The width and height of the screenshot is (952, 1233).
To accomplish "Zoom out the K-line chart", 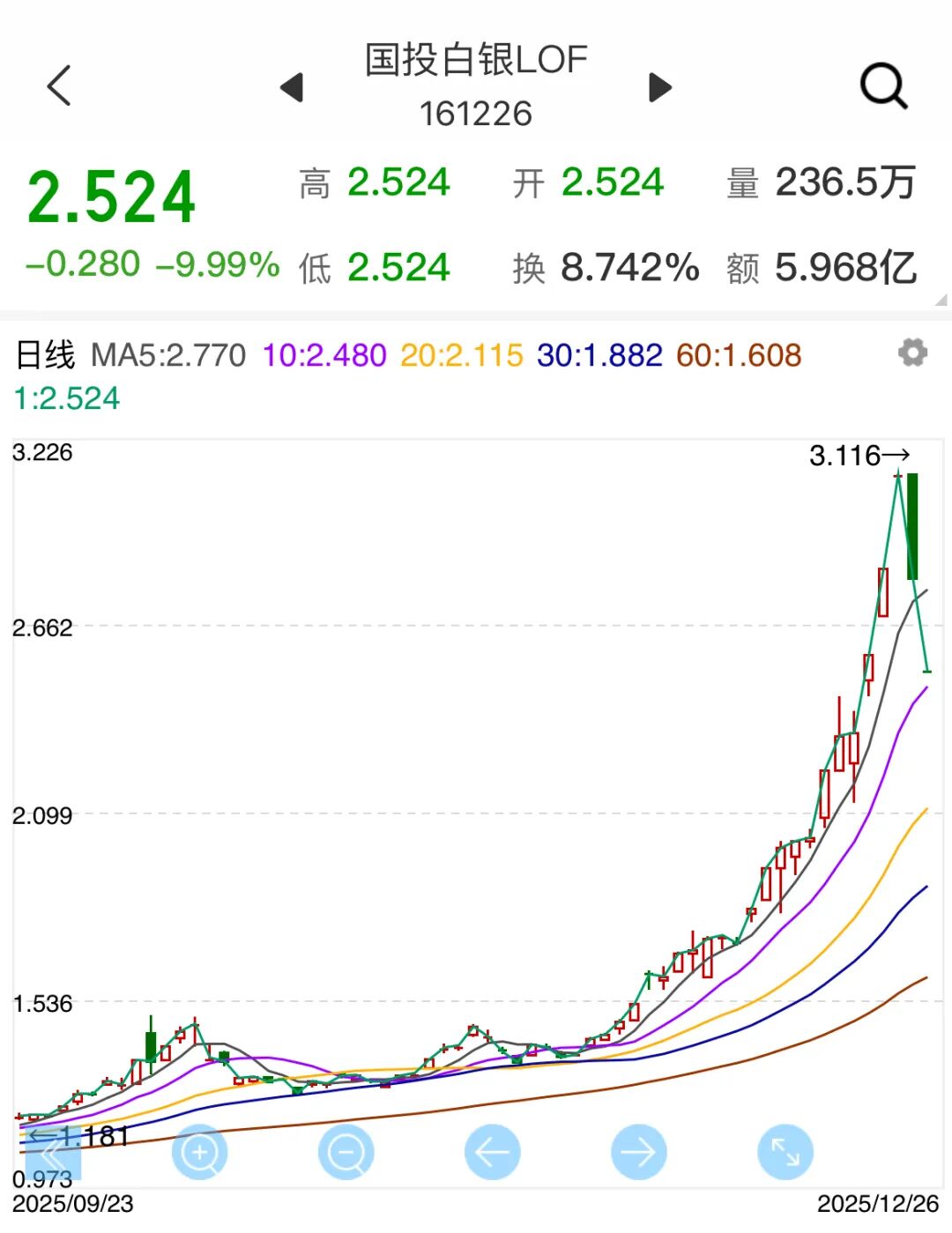I will [346, 1152].
